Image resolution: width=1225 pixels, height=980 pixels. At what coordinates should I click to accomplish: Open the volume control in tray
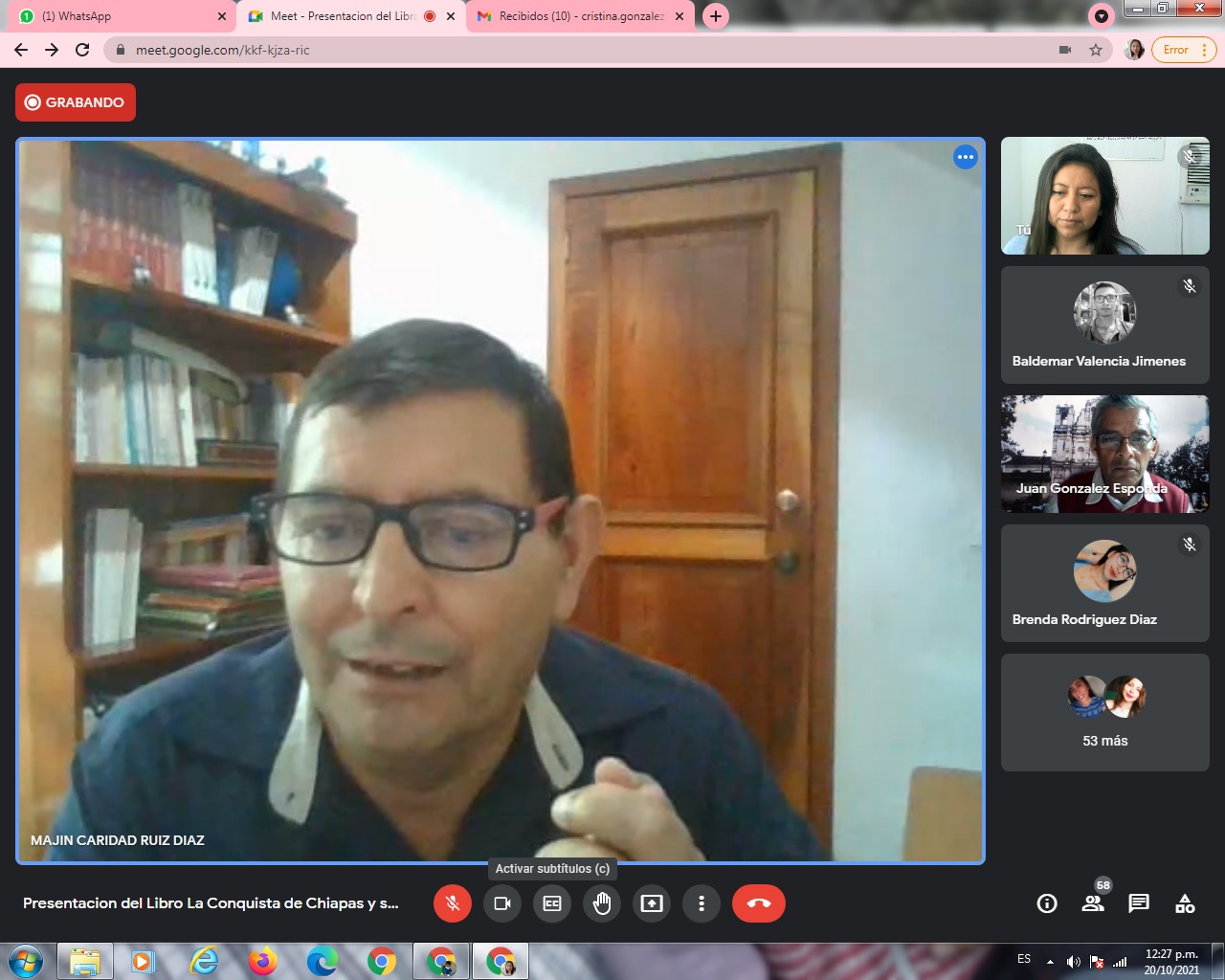pyautogui.click(x=1074, y=961)
